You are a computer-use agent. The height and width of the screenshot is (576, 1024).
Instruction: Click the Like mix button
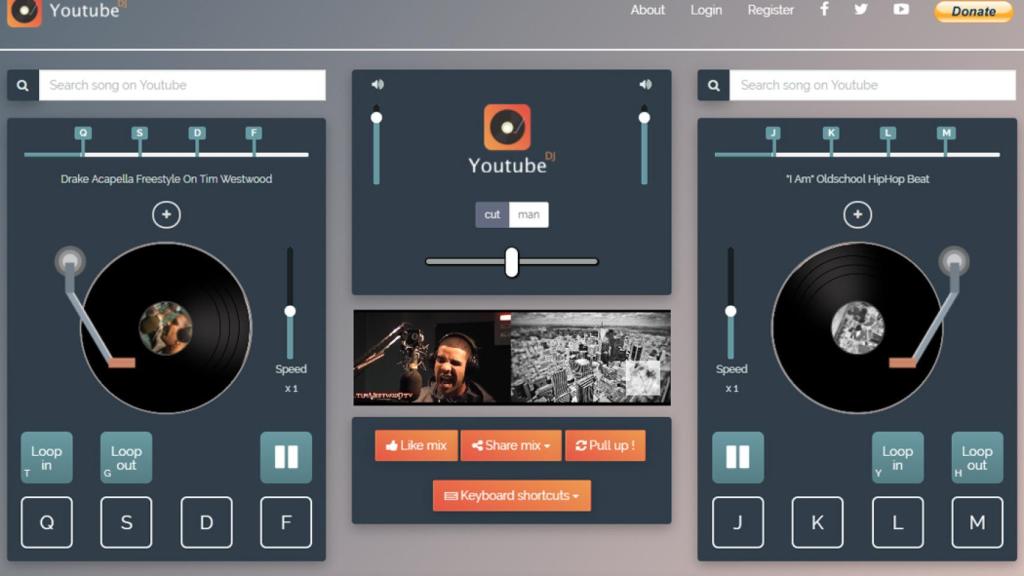416,446
